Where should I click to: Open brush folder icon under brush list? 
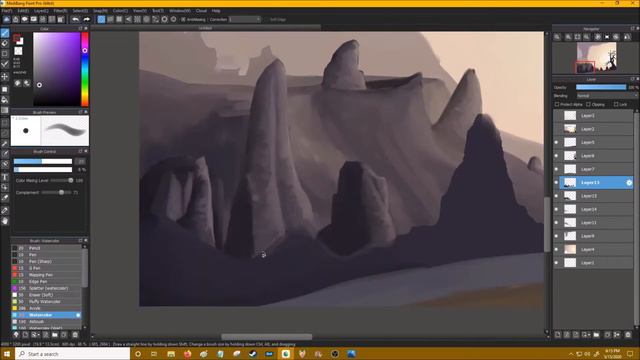(55, 335)
